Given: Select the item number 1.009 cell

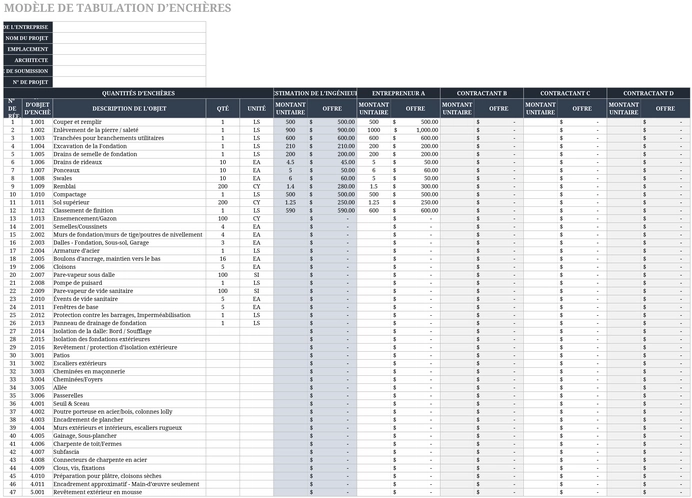Looking at the screenshot, I should click(x=37, y=186).
